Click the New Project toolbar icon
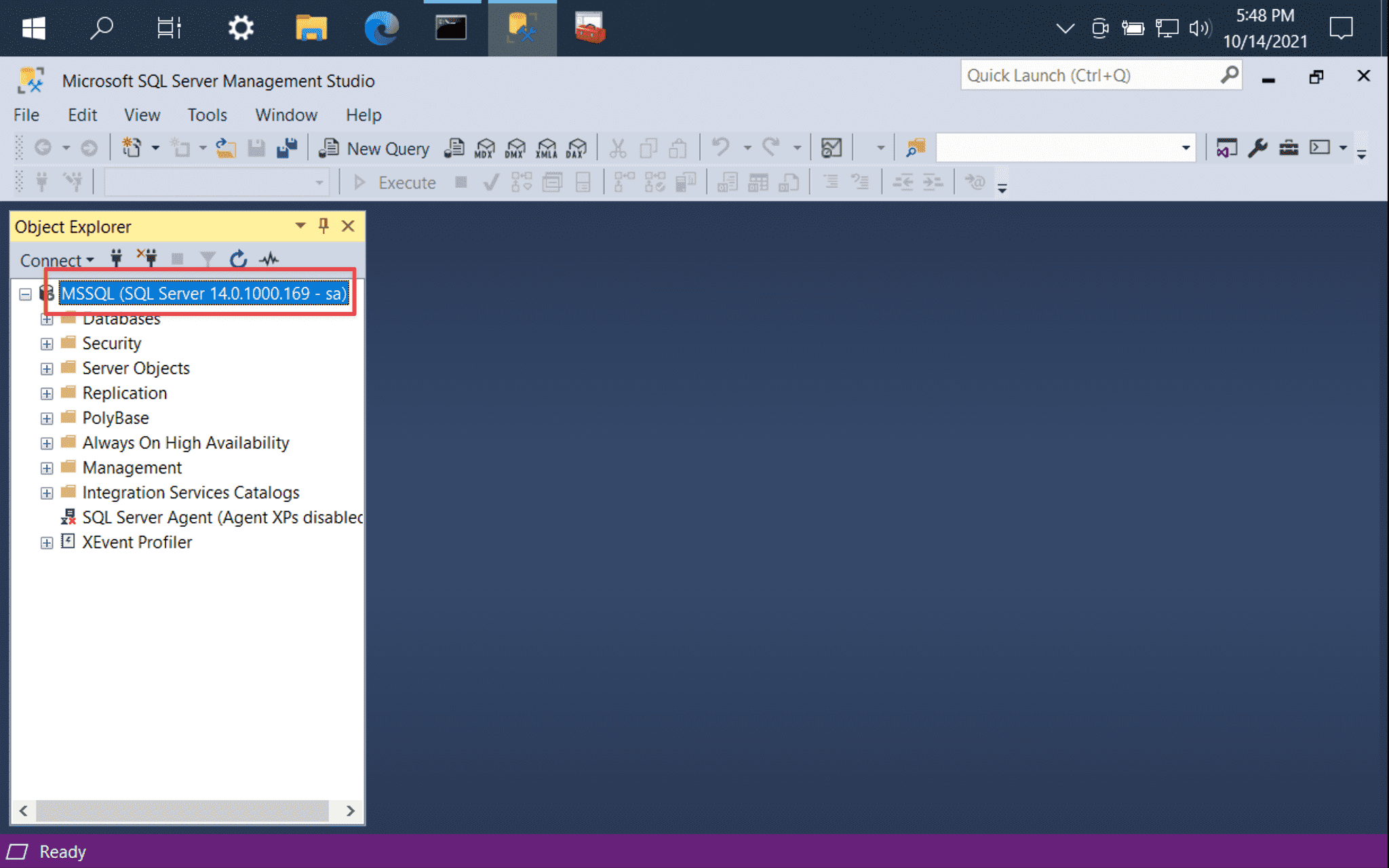Image resolution: width=1389 pixels, height=868 pixels. (x=132, y=148)
